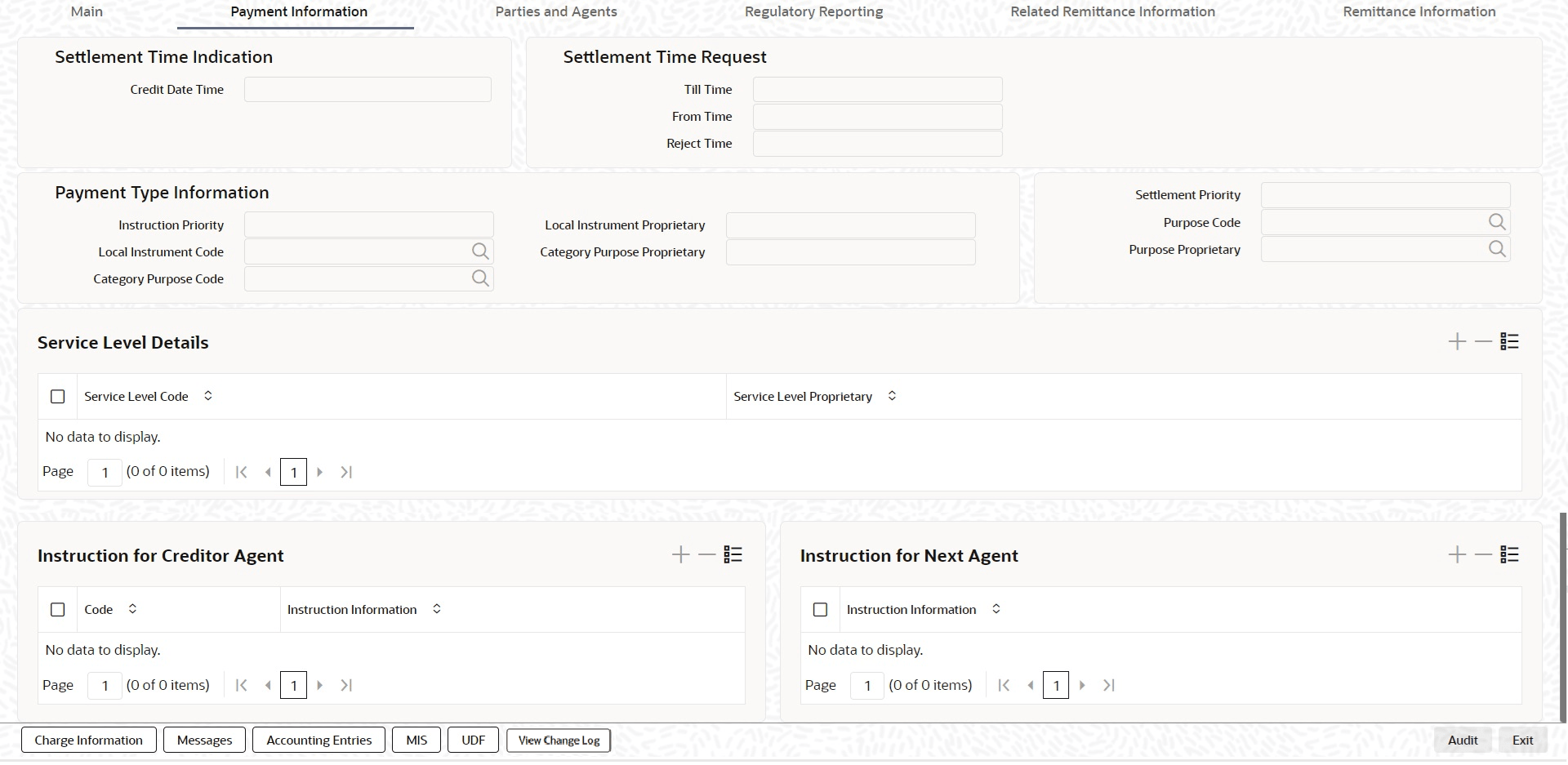1568x765 pixels.
Task: Click the Audit button
Action: (x=1463, y=741)
